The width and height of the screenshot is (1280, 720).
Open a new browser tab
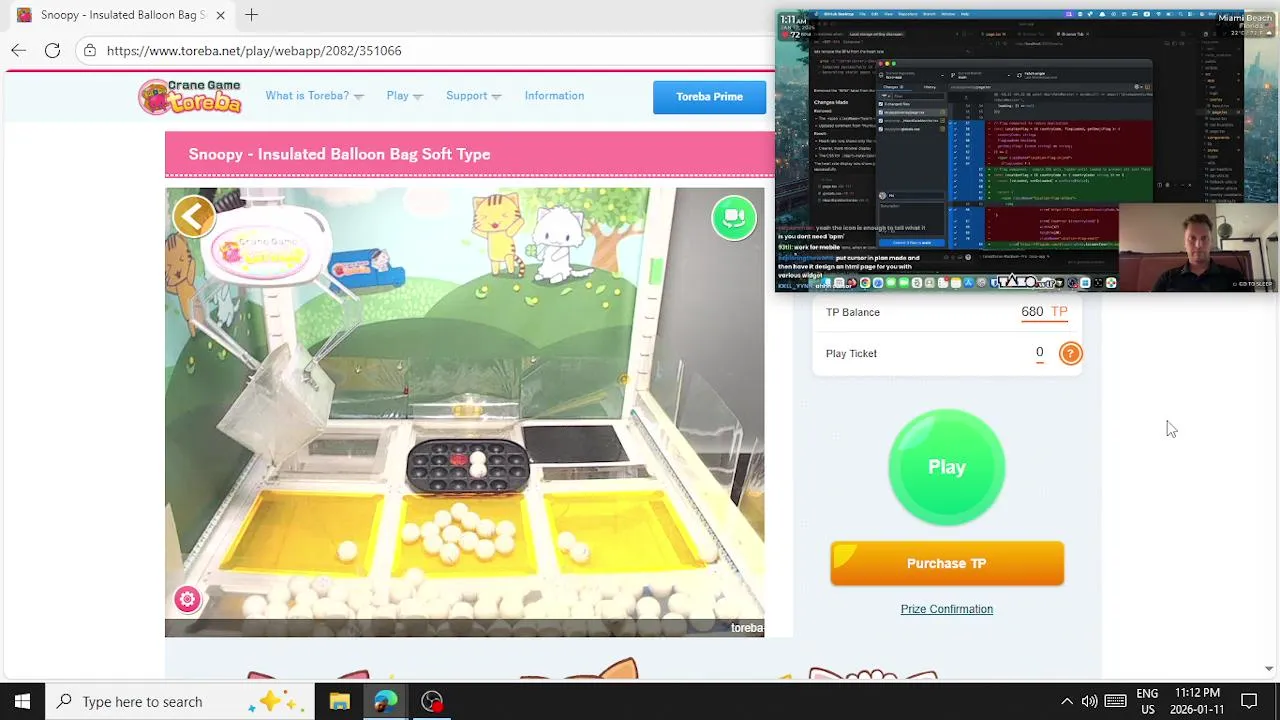[252, 15]
